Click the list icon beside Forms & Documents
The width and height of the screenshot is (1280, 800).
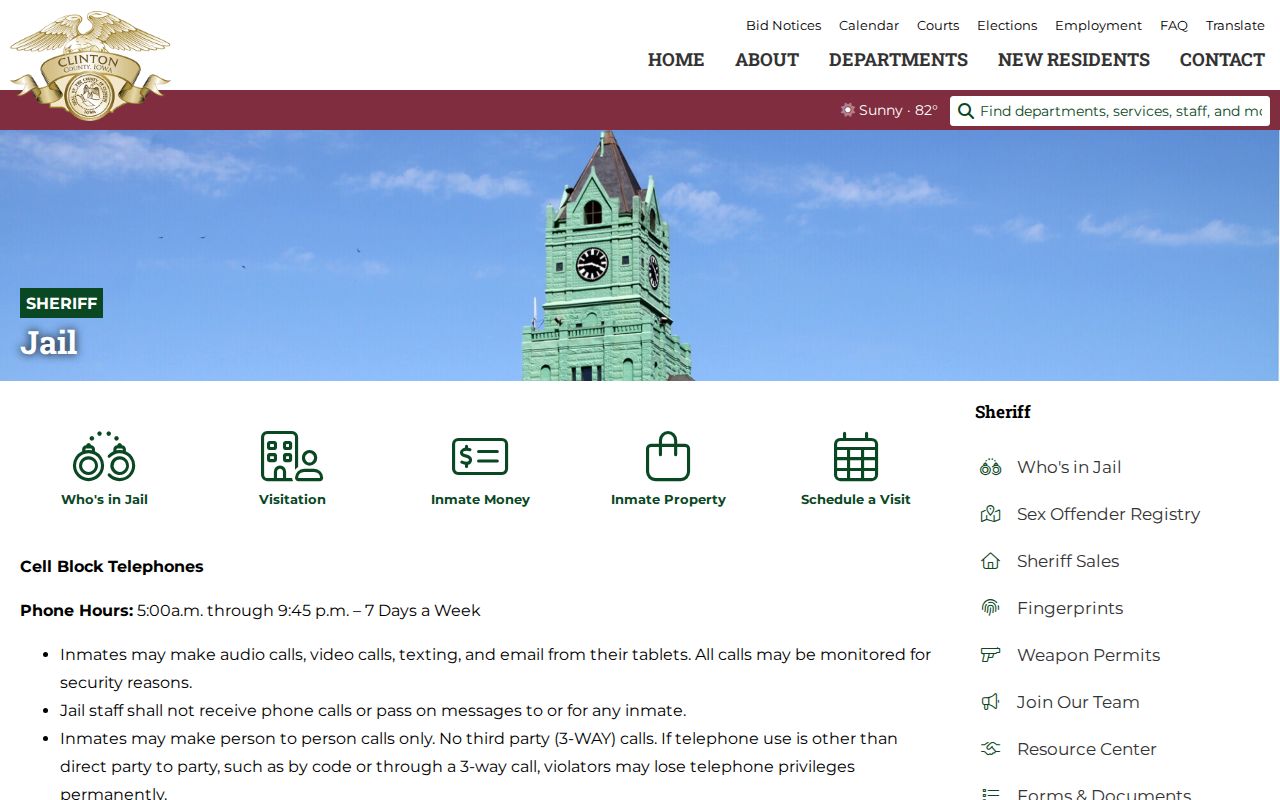tap(990, 795)
